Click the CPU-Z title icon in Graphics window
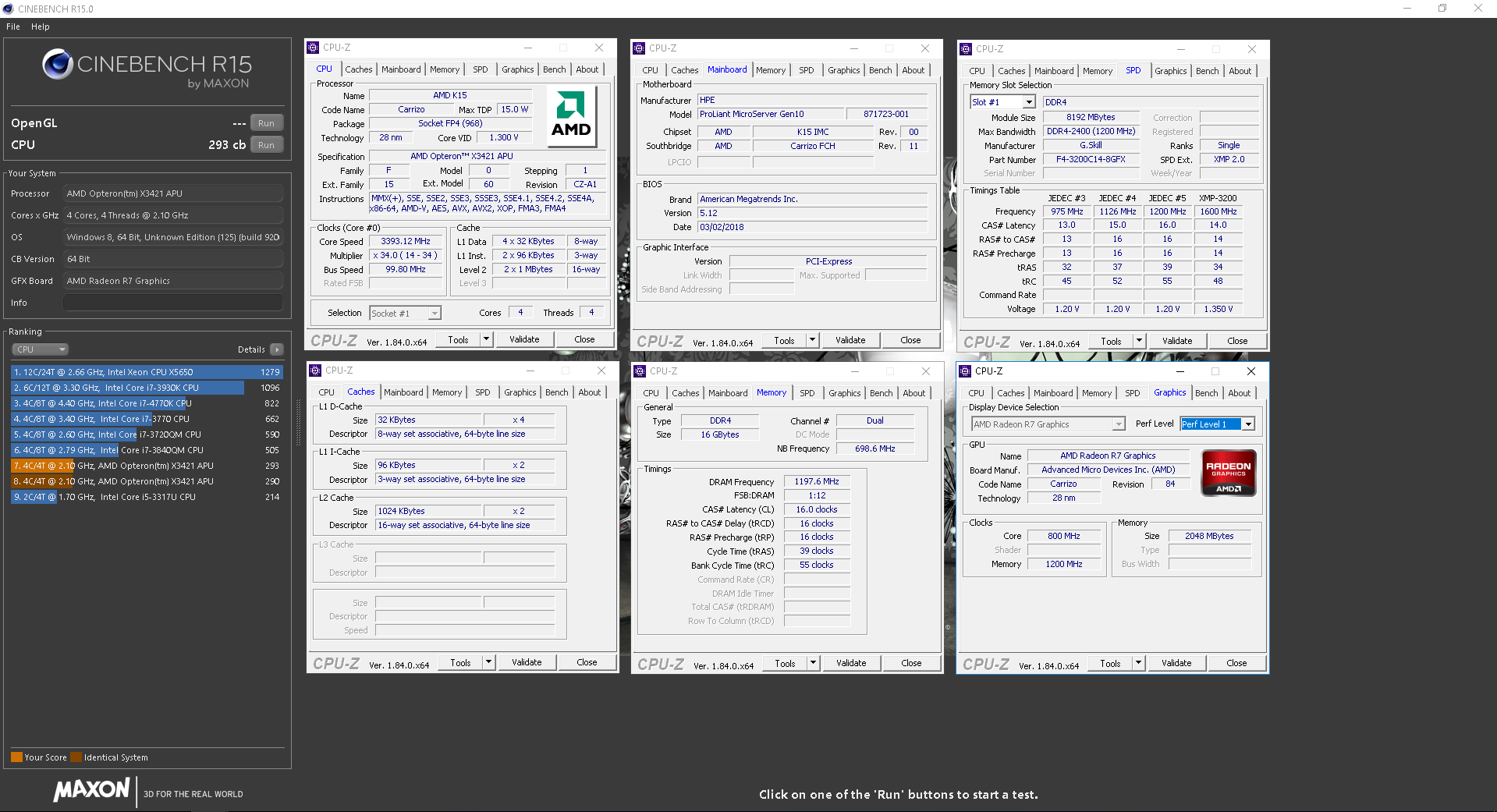This screenshot has width=1497, height=812. (x=965, y=371)
